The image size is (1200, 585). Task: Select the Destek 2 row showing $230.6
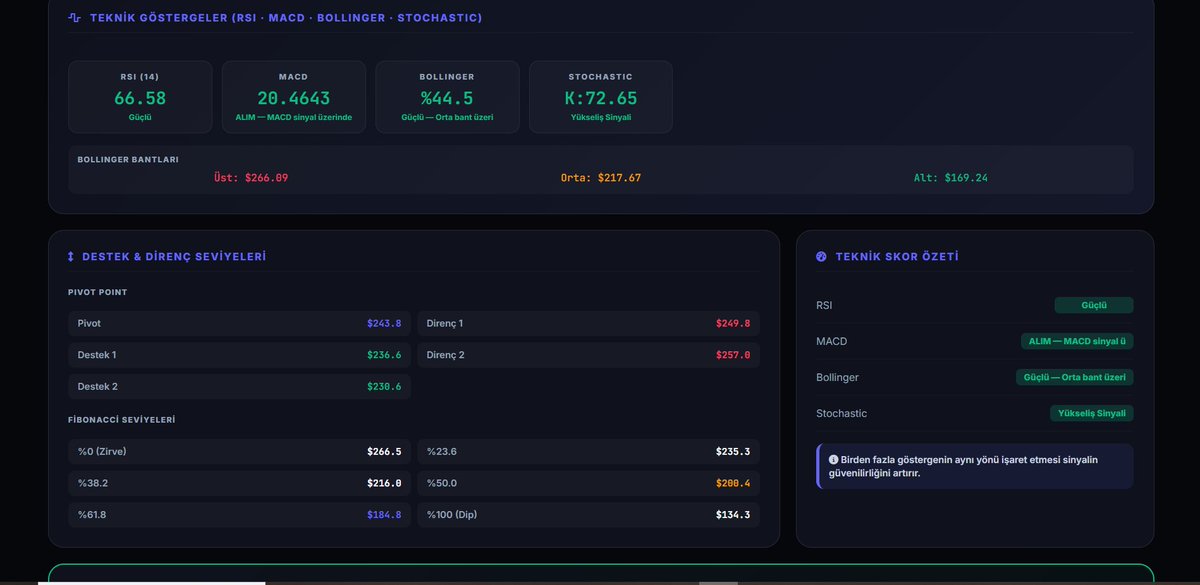(239, 386)
